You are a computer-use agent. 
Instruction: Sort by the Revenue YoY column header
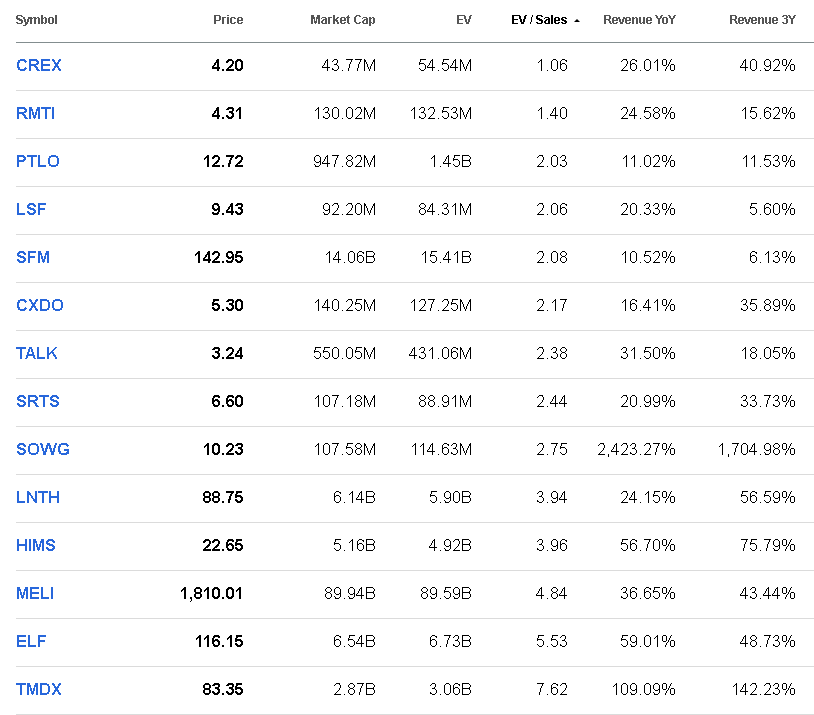coord(639,20)
